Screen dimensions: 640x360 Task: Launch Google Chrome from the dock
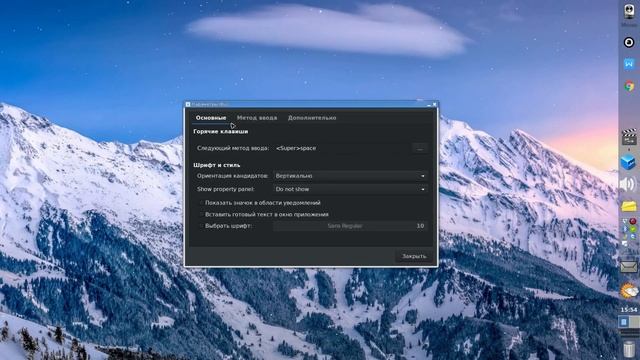(629, 86)
